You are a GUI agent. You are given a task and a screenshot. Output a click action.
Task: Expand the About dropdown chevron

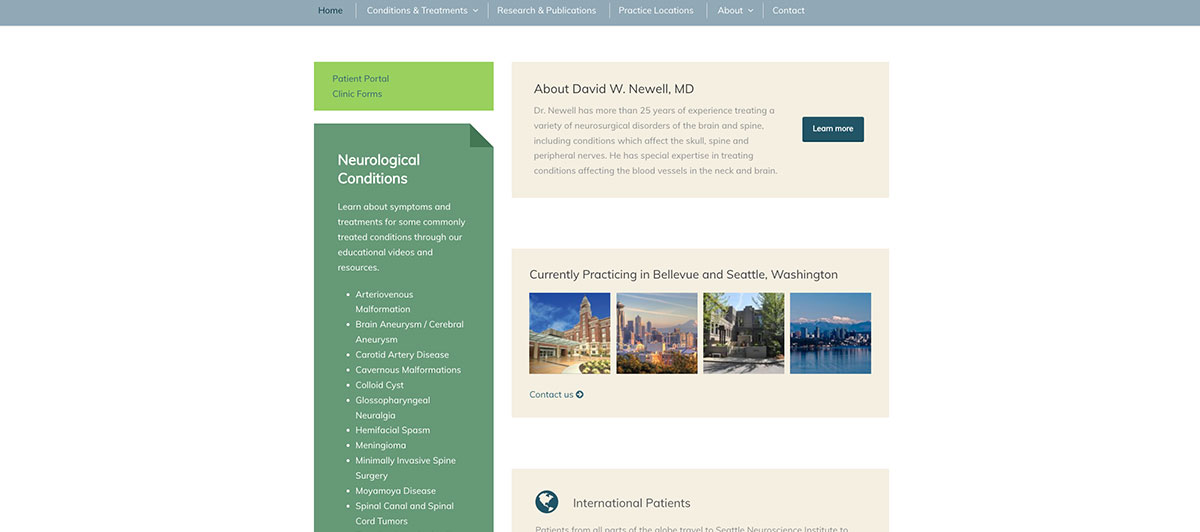pos(750,11)
